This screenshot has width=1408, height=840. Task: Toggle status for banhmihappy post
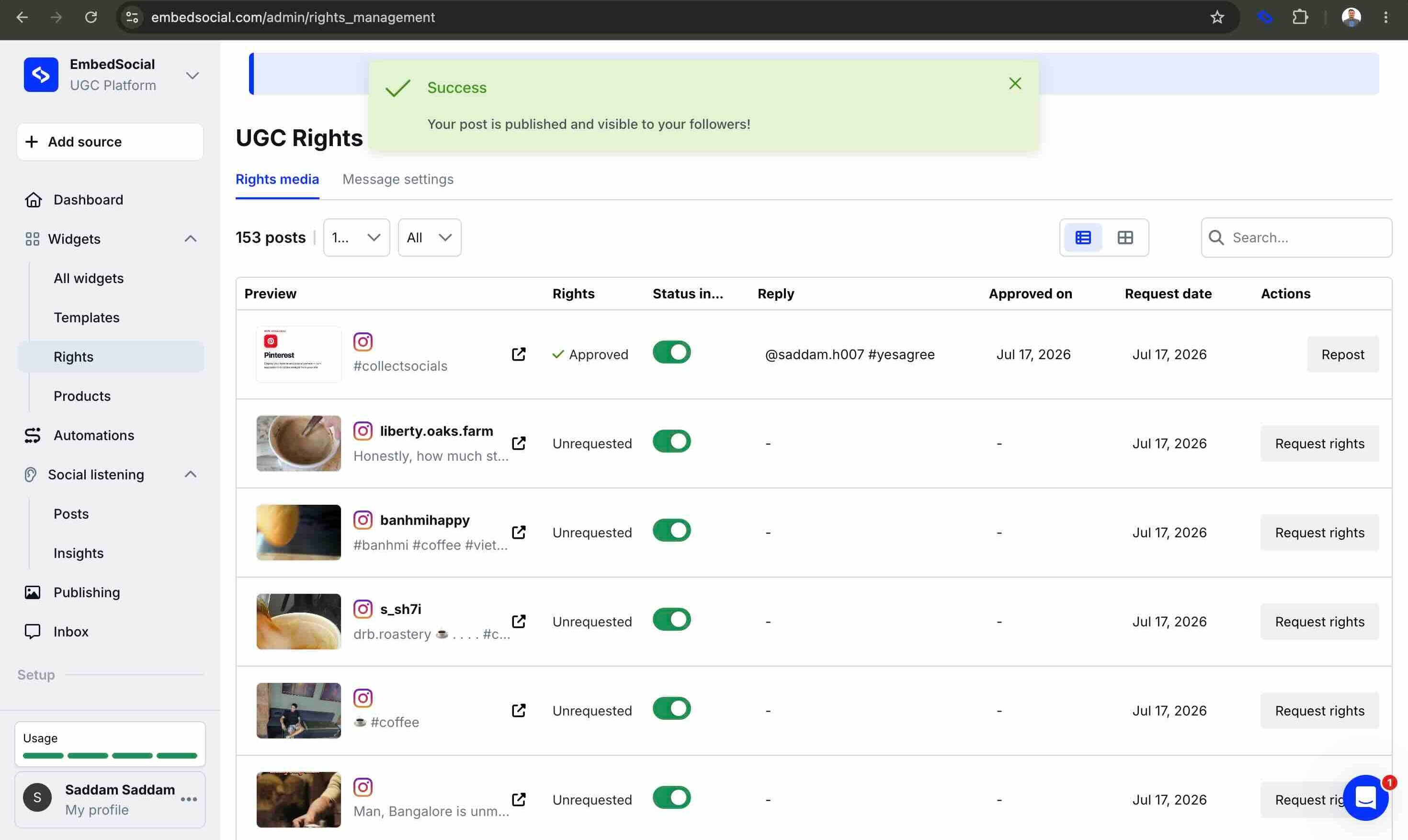[x=672, y=530]
